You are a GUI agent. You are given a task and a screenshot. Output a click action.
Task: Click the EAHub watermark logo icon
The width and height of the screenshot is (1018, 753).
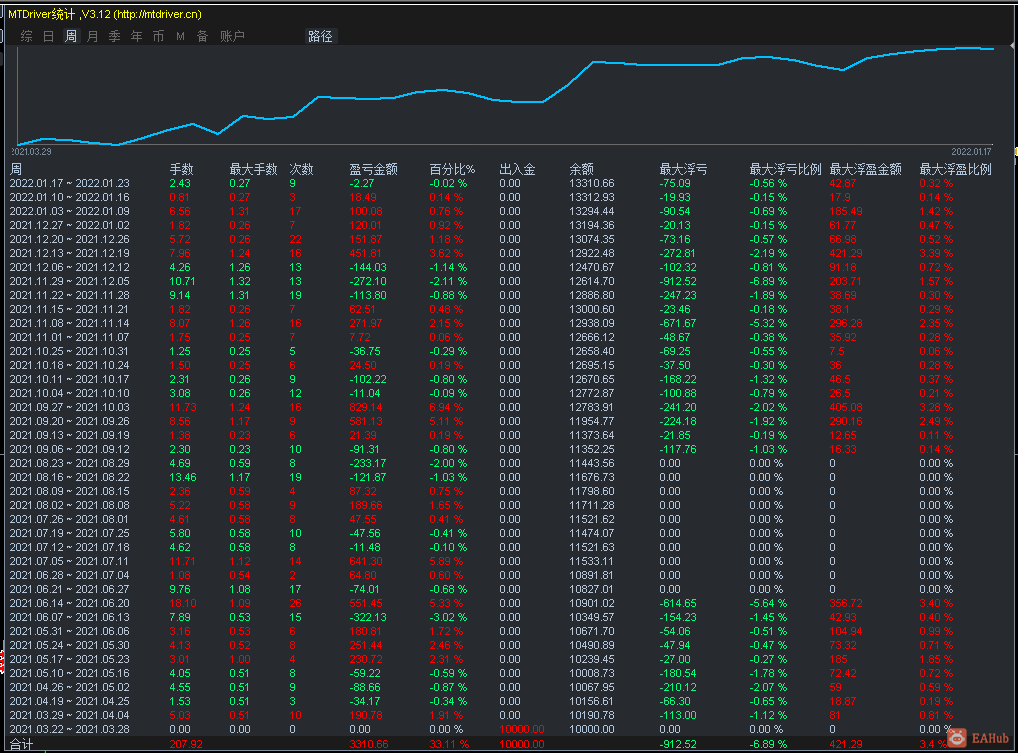(x=957, y=737)
